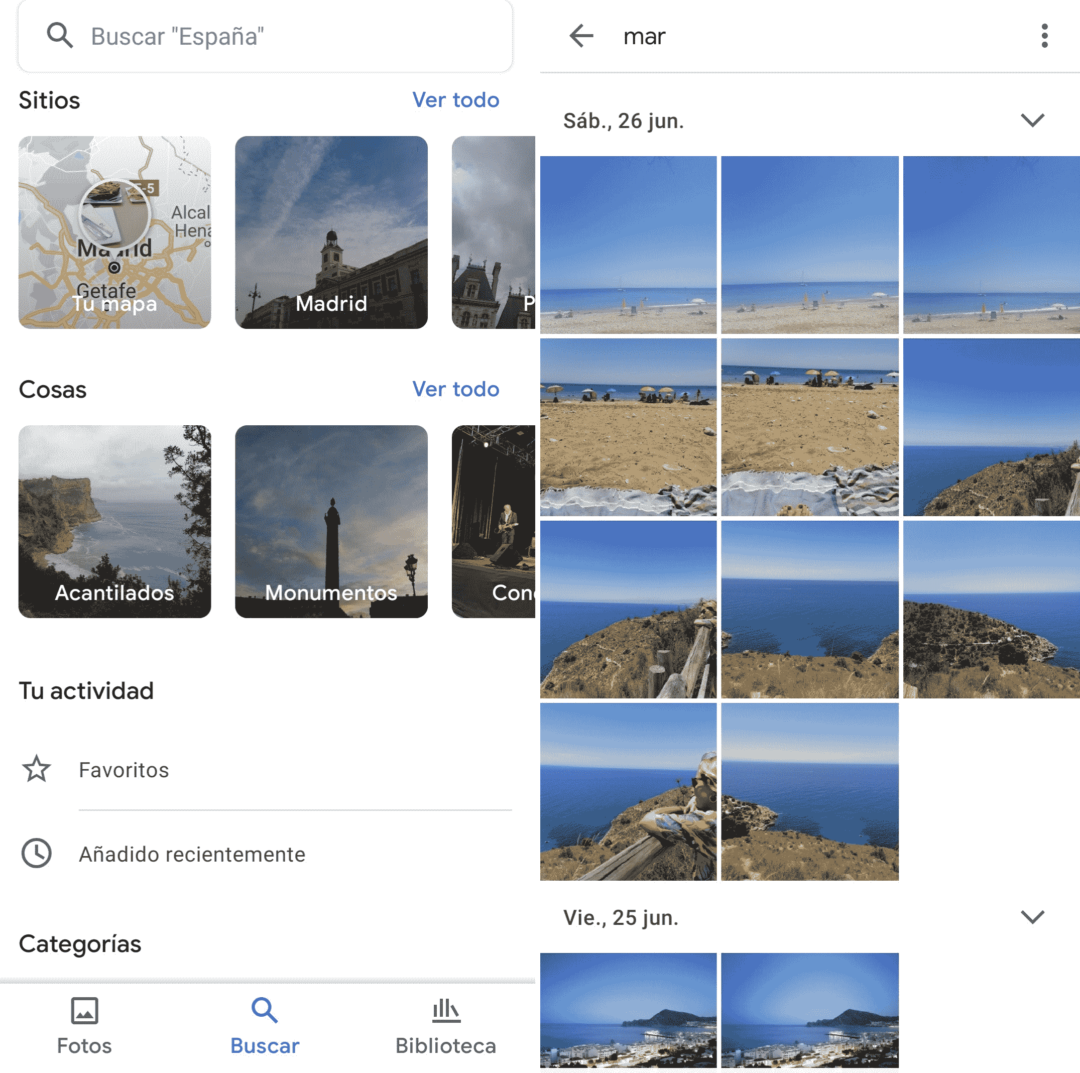
Task: Open the Acantilados category thumbnail
Action: 114,521
